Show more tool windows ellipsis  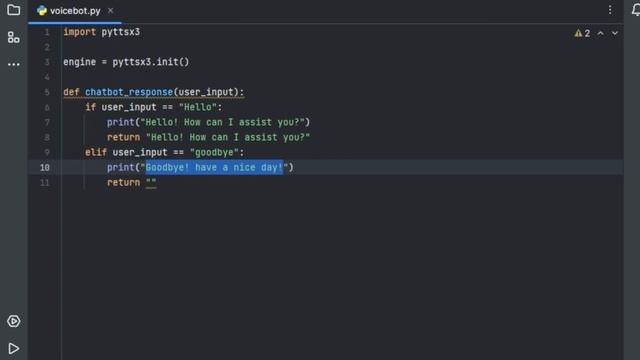[x=13, y=64]
